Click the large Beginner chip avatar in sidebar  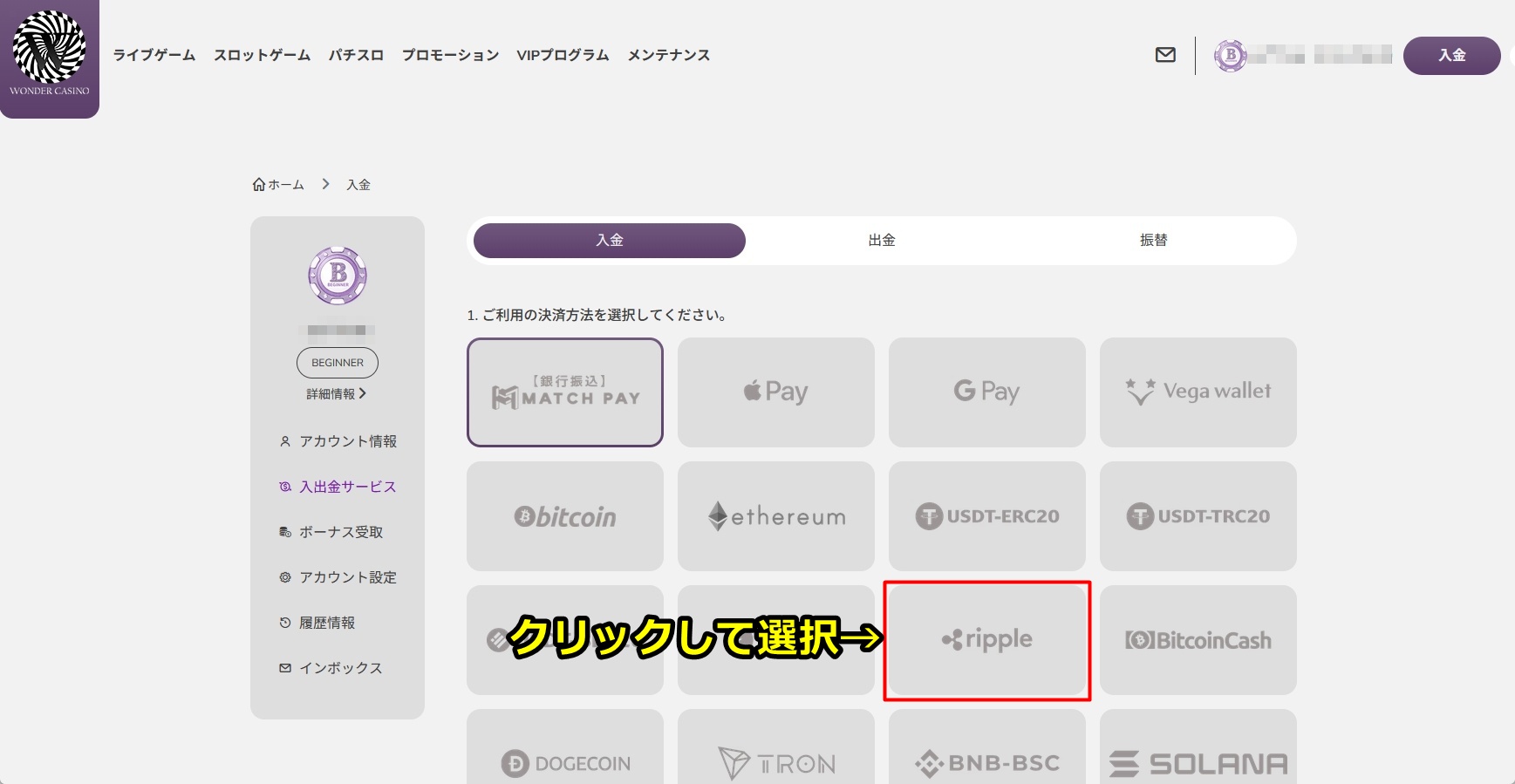pos(338,276)
